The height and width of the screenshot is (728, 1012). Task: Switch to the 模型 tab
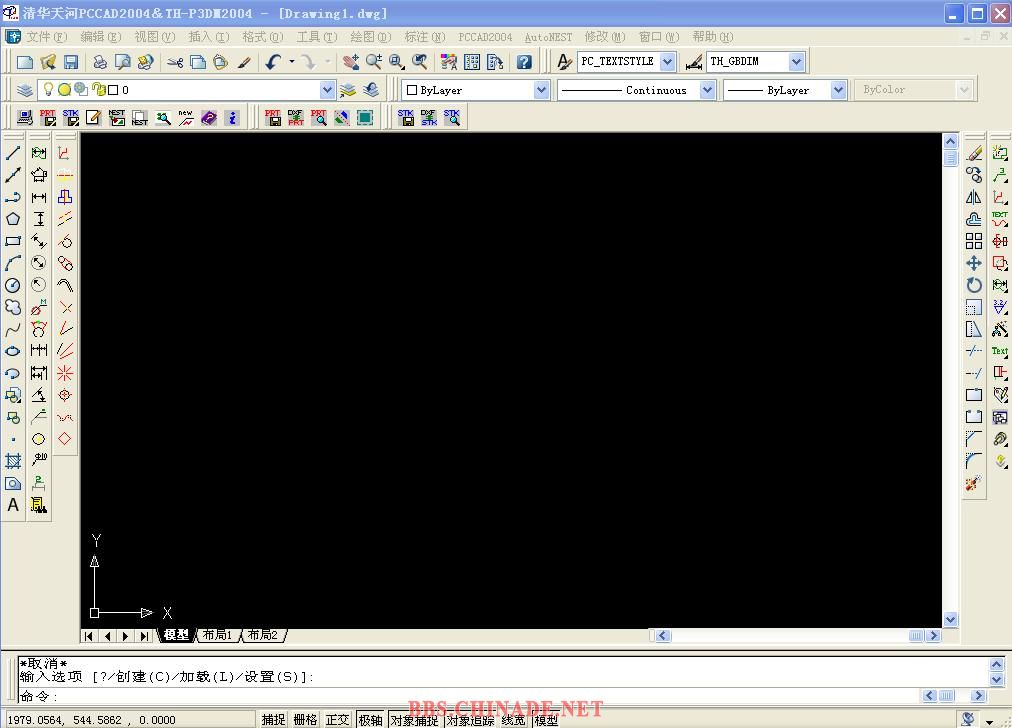tap(176, 635)
